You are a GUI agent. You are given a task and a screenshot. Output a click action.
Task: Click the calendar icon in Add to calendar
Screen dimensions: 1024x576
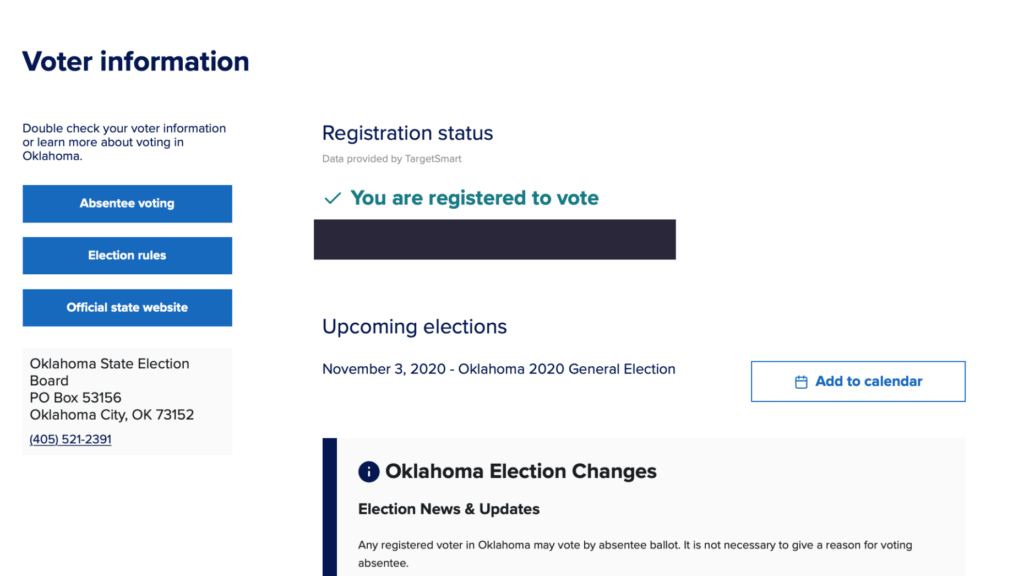pos(801,382)
